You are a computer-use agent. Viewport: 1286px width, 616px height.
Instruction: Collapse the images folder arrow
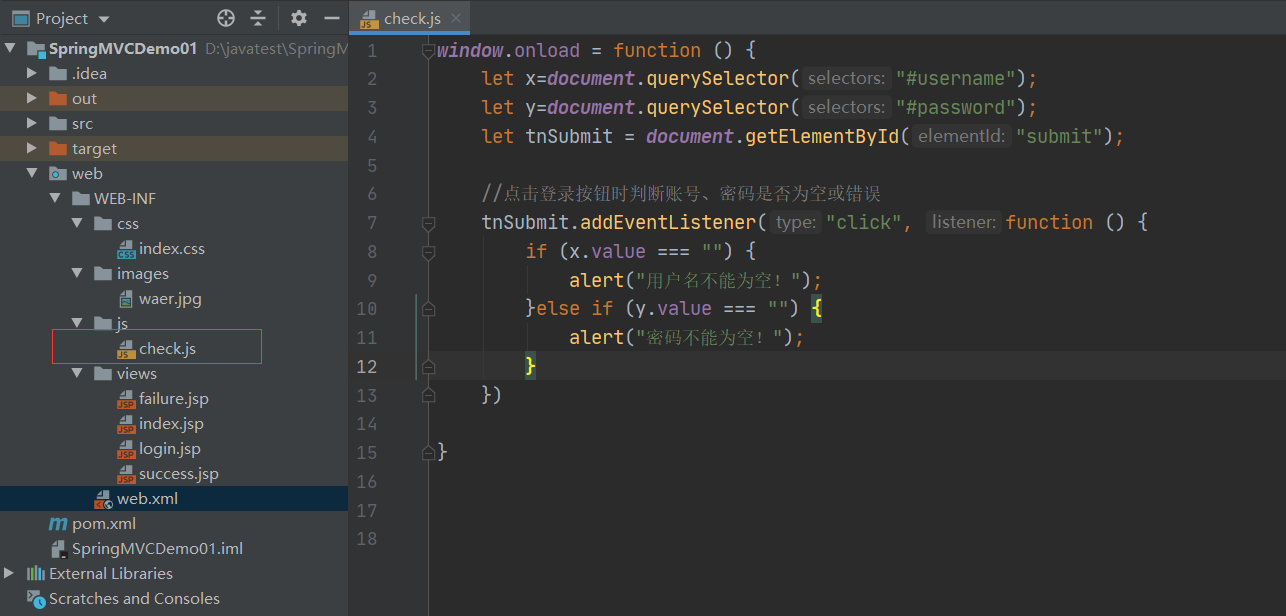[x=78, y=273]
